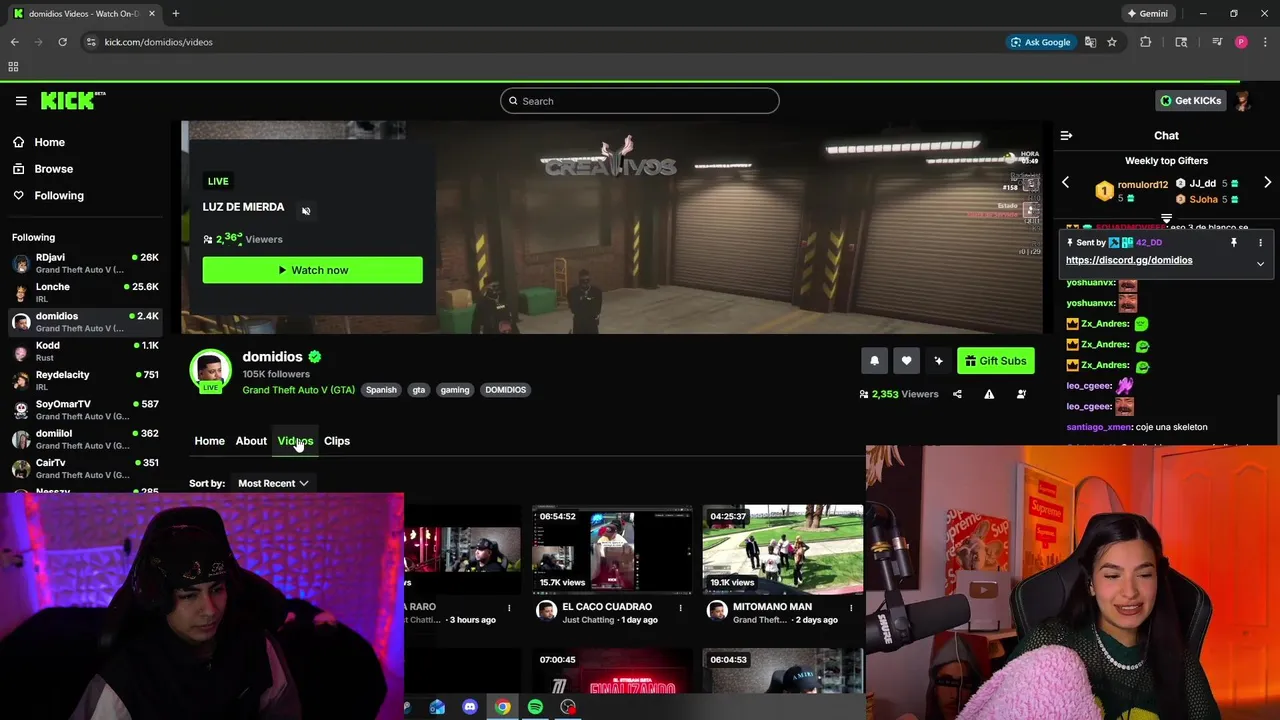Image resolution: width=1280 pixels, height=720 pixels.
Task: Open EL CACO CUADRAO video thumbnail
Action: 612,549
